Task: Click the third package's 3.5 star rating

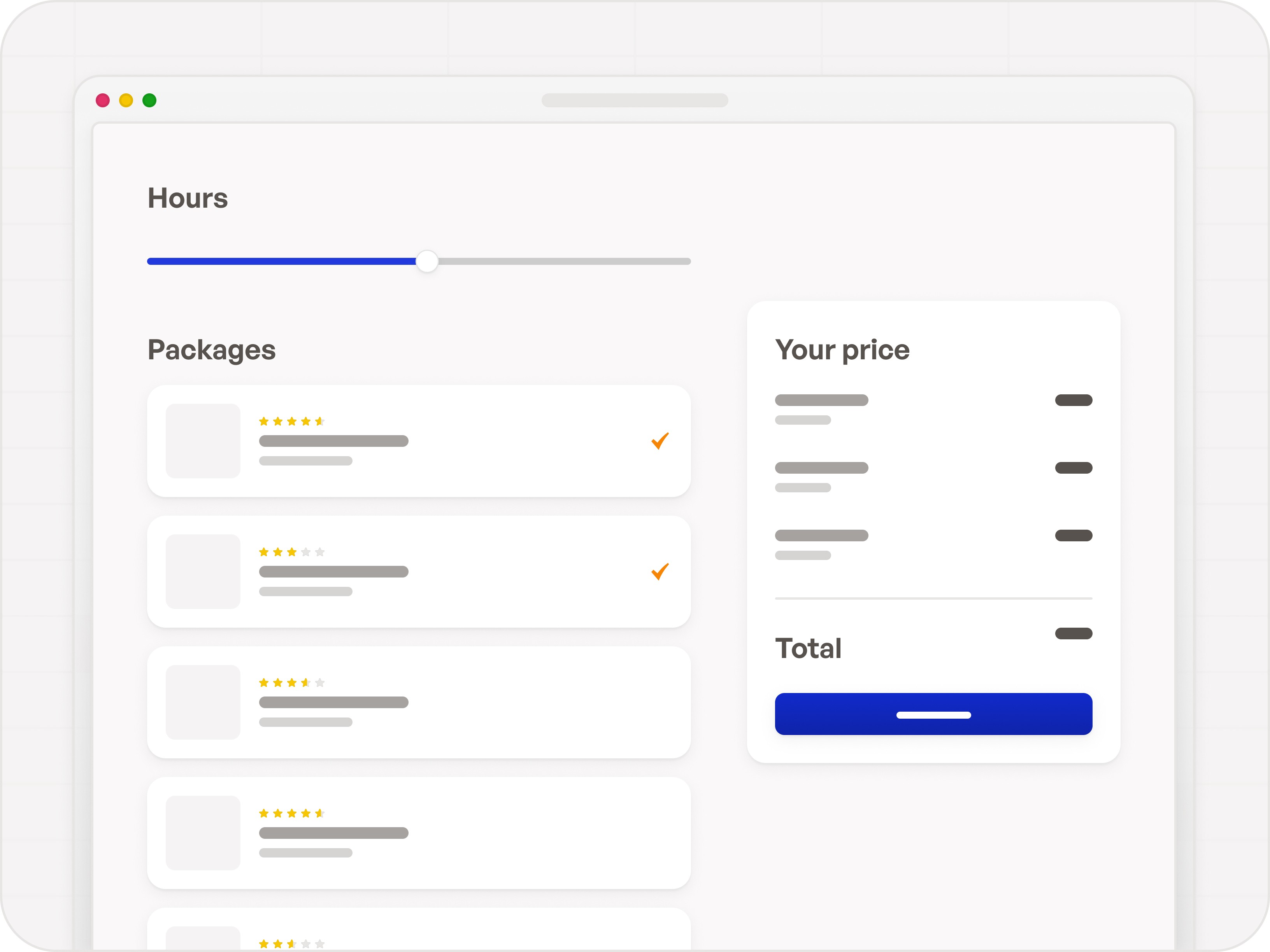Action: pos(292,682)
